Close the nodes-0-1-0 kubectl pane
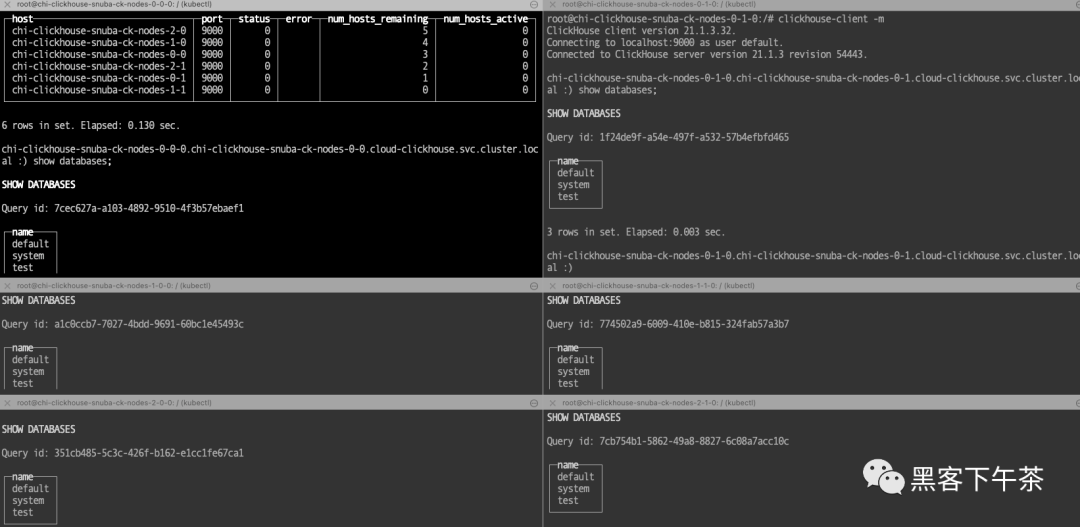The height and width of the screenshot is (527, 1080). coord(552,4)
